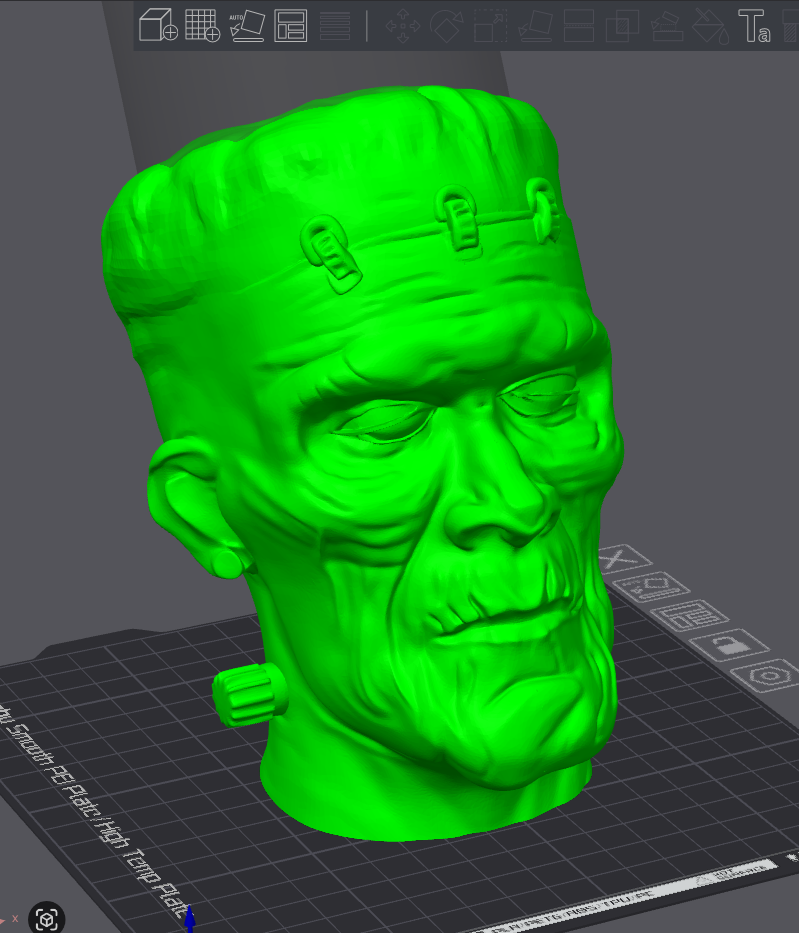
Task: Click the neck bolt on the model
Action: point(250,694)
